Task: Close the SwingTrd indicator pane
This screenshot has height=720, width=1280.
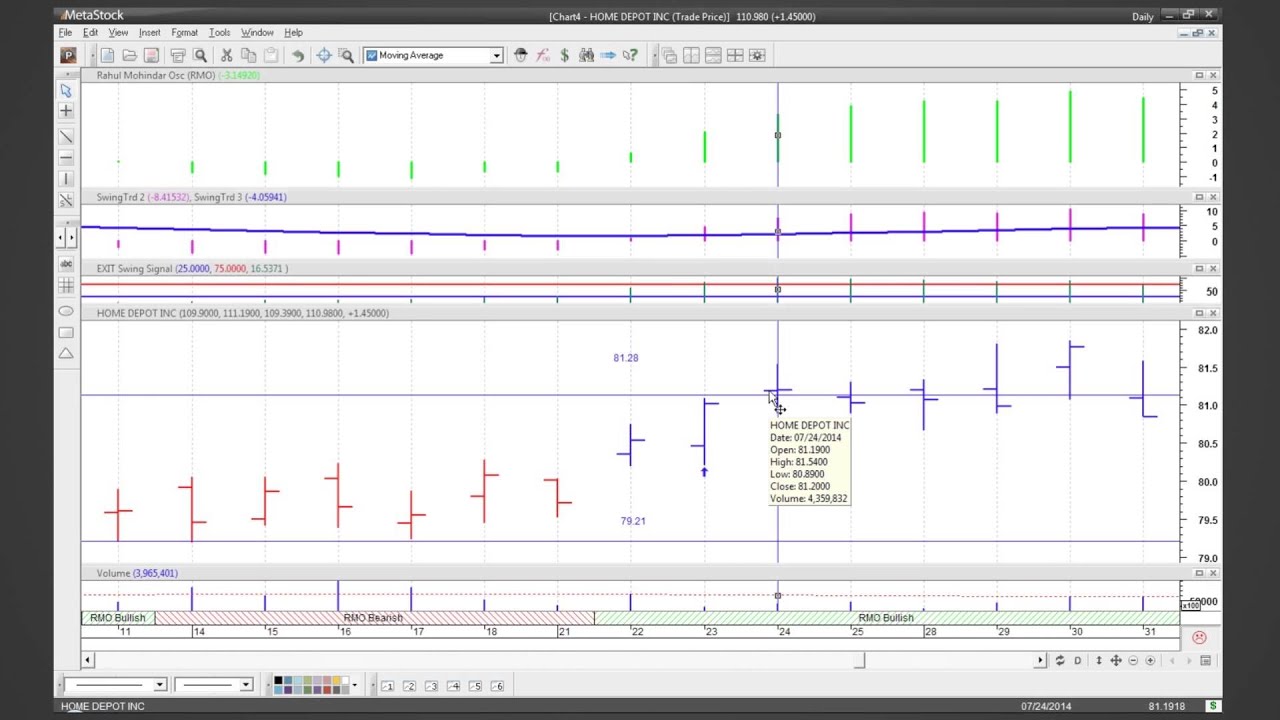Action: point(1213,197)
